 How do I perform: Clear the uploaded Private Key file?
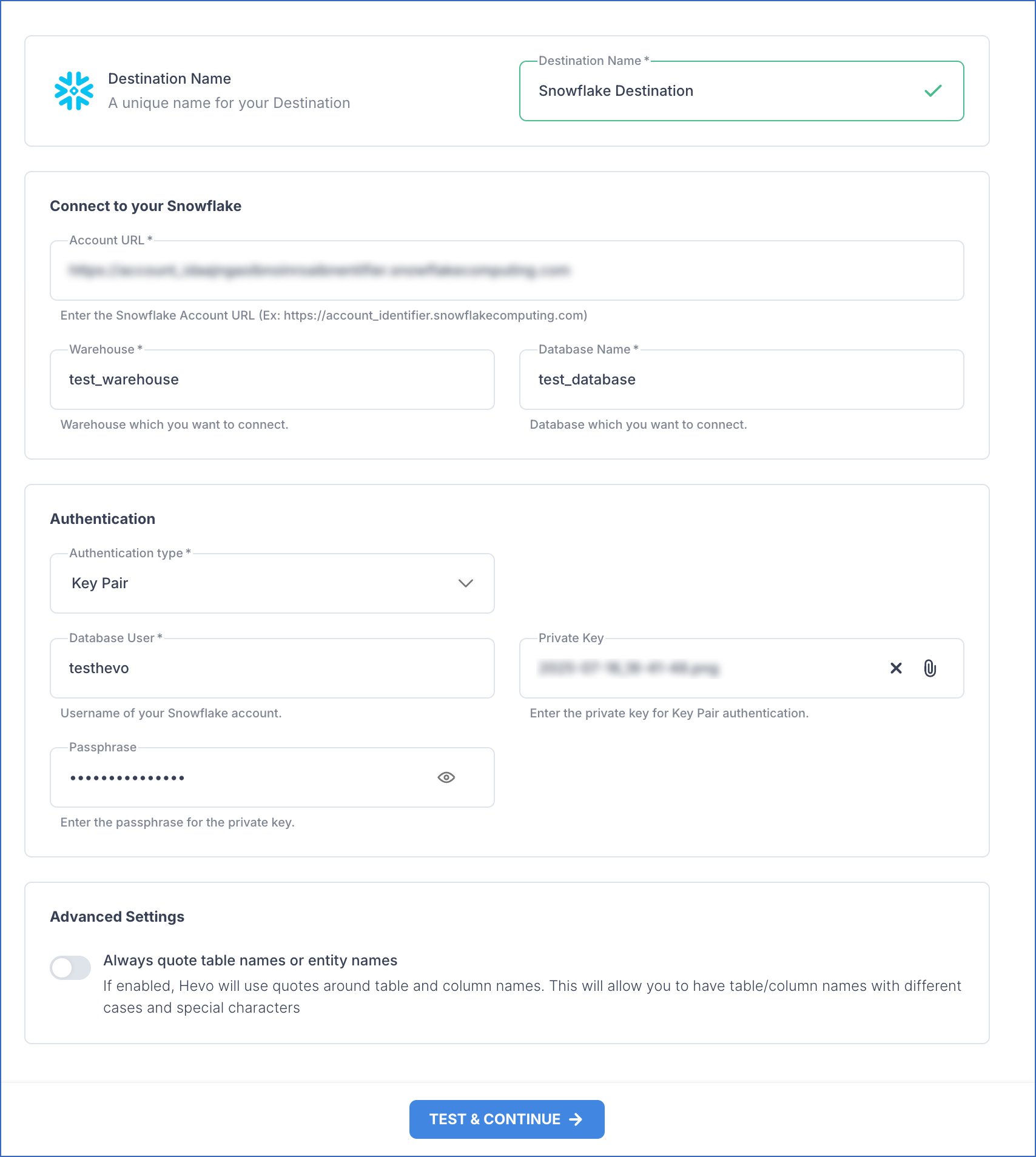pos(895,668)
